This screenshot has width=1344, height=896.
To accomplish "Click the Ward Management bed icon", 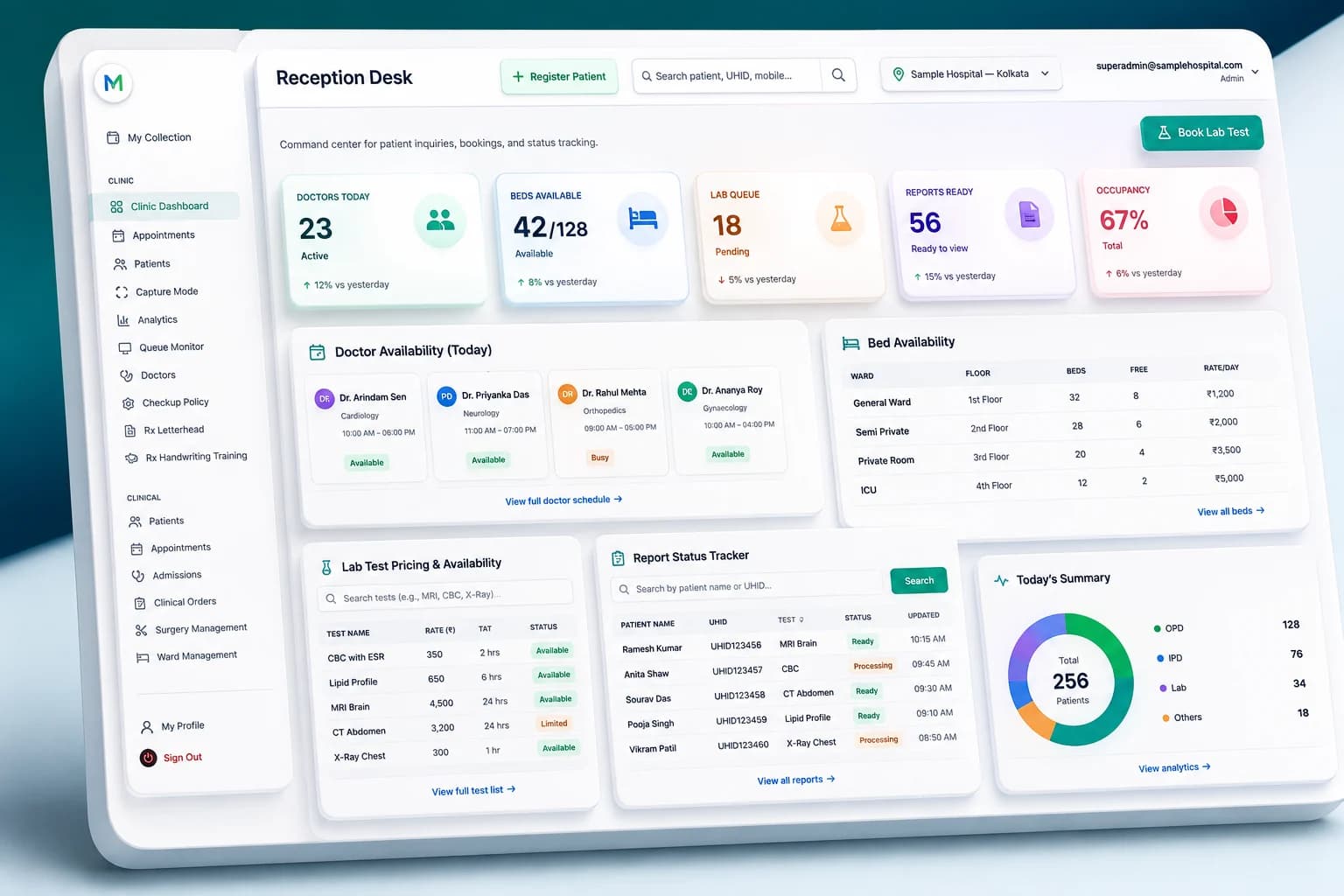I will click(x=143, y=657).
